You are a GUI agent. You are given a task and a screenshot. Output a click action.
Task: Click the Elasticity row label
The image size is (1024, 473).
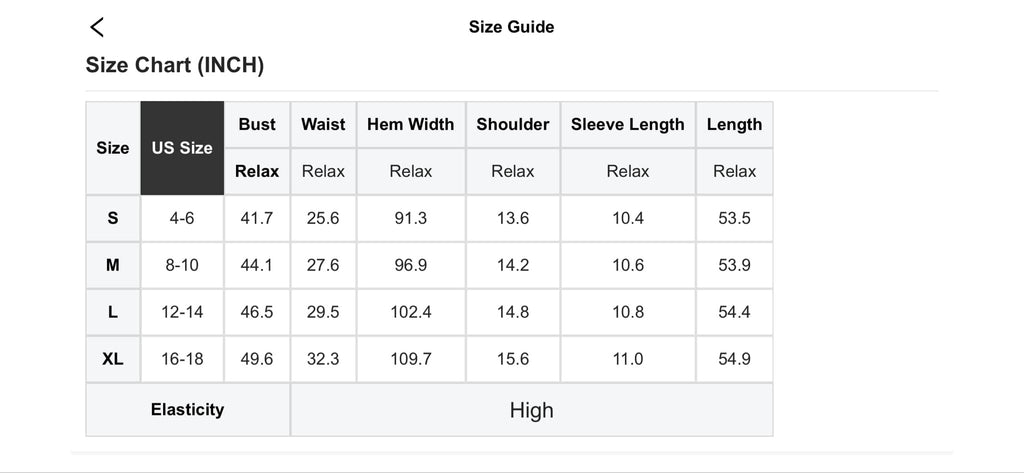tap(188, 410)
